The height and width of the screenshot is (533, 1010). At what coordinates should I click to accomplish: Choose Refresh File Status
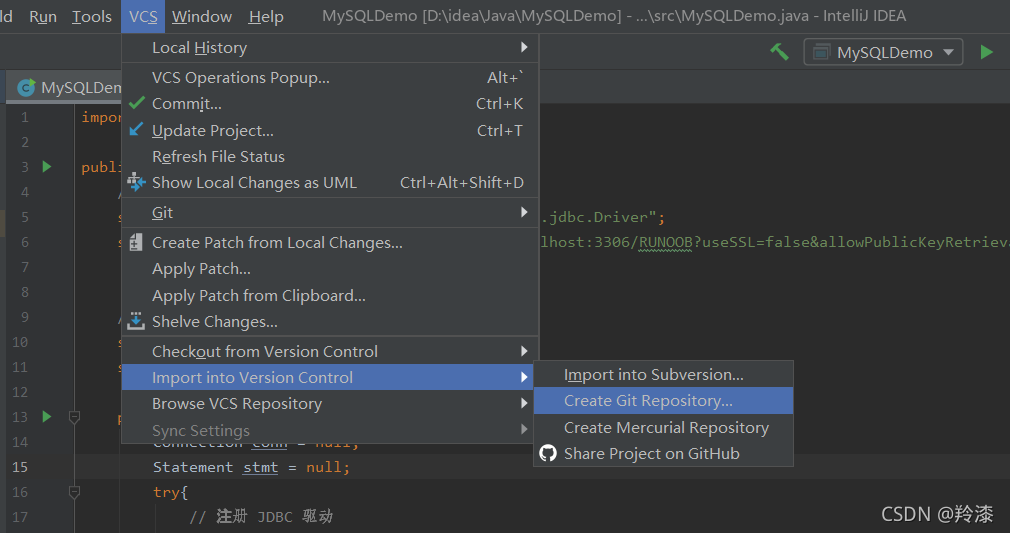[330, 157]
